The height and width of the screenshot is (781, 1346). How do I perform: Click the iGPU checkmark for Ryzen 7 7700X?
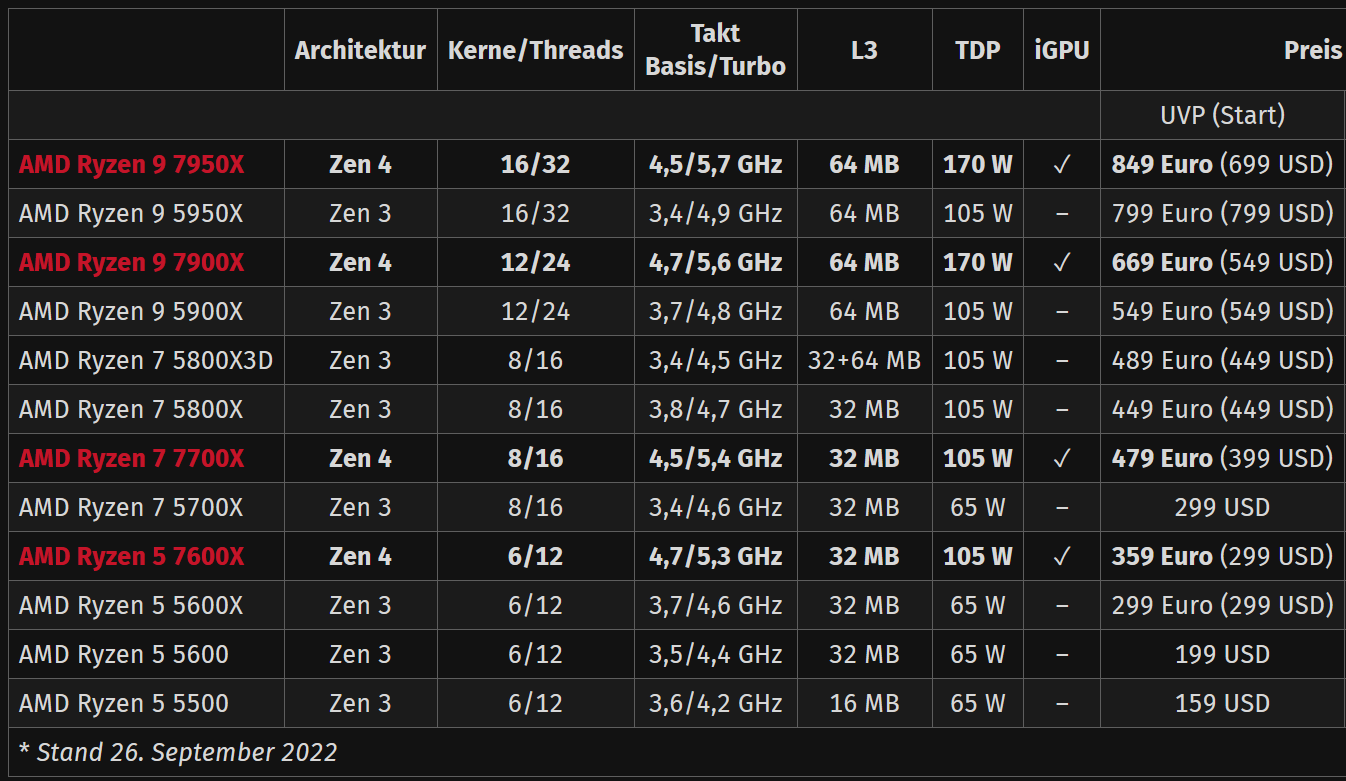(1062, 458)
